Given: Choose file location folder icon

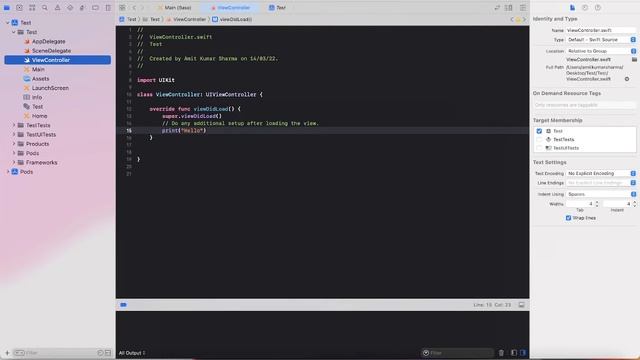Looking at the screenshot, I should click(x=634, y=60).
